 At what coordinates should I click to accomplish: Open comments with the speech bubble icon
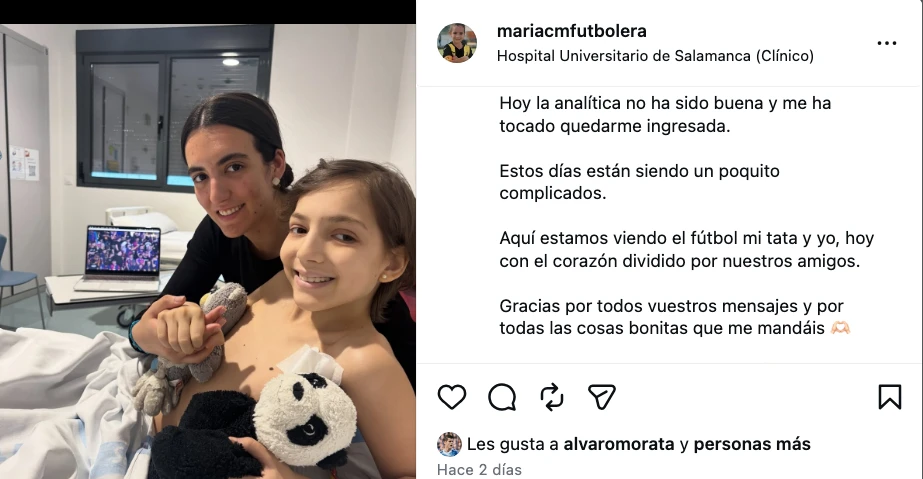502,397
